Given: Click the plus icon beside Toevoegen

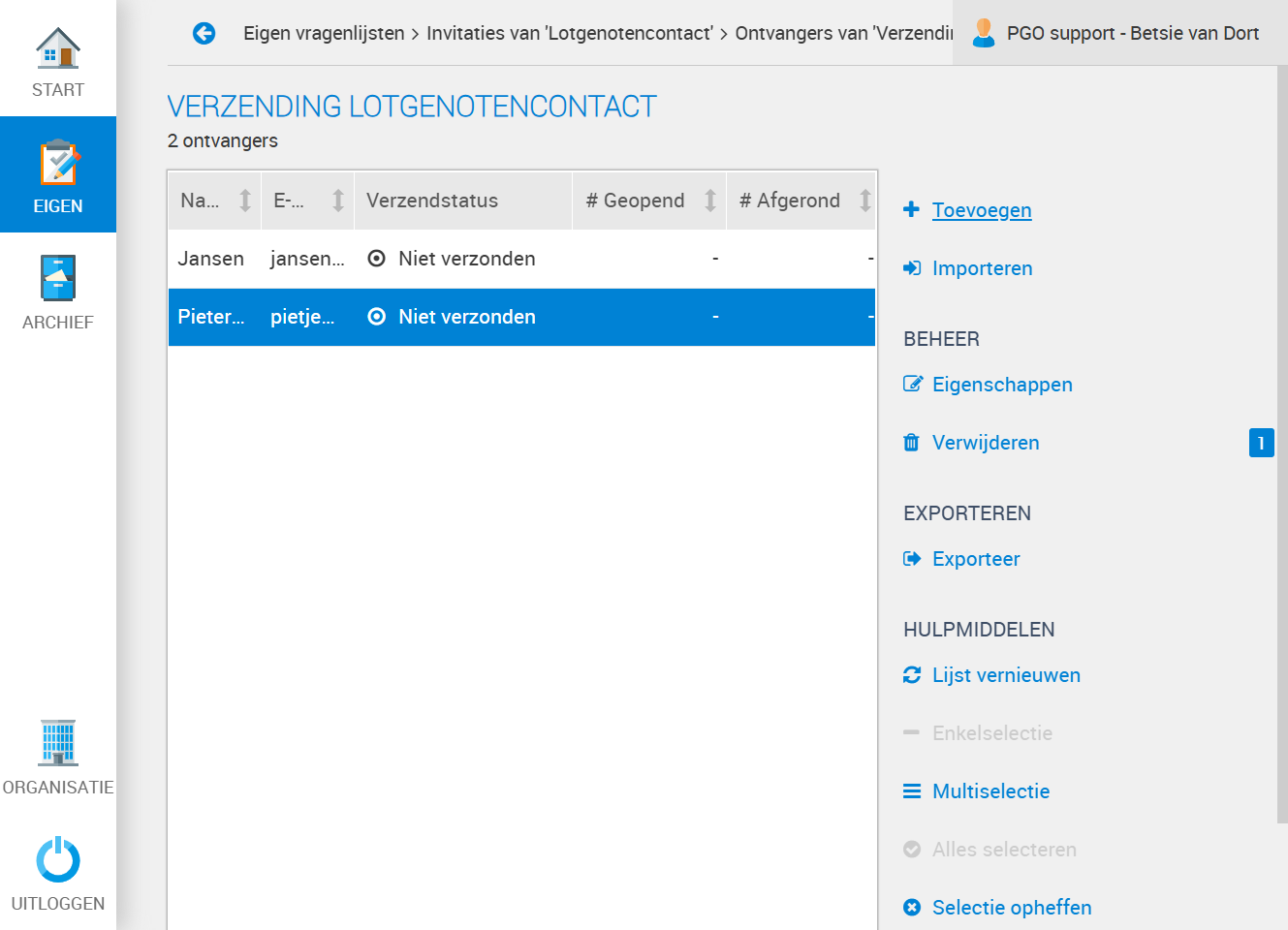Looking at the screenshot, I should tap(911, 209).
